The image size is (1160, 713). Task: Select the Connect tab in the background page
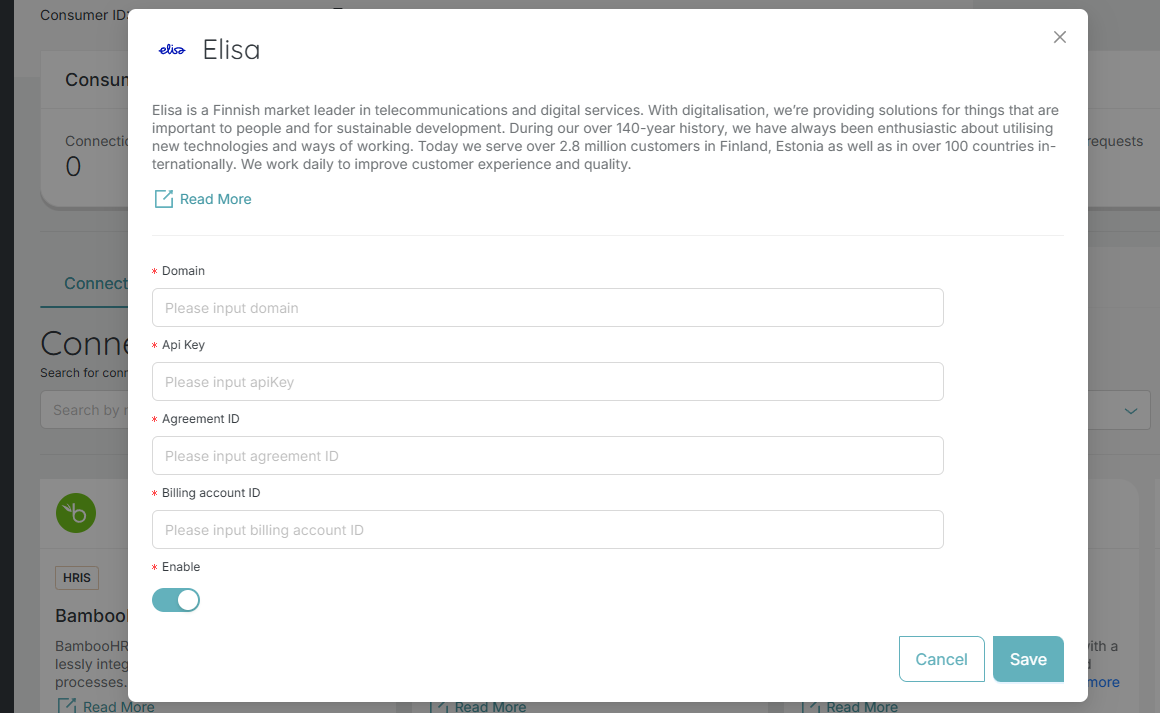point(96,283)
